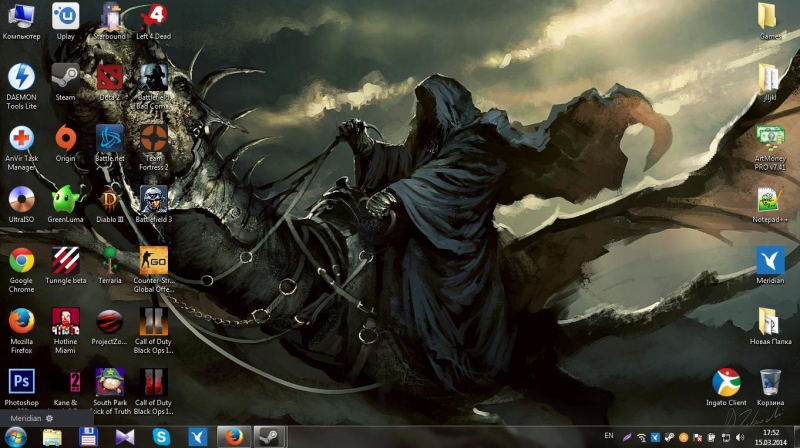The width and height of the screenshot is (800, 448).
Task: Select the GreenLuma star icon
Action: tap(65, 205)
